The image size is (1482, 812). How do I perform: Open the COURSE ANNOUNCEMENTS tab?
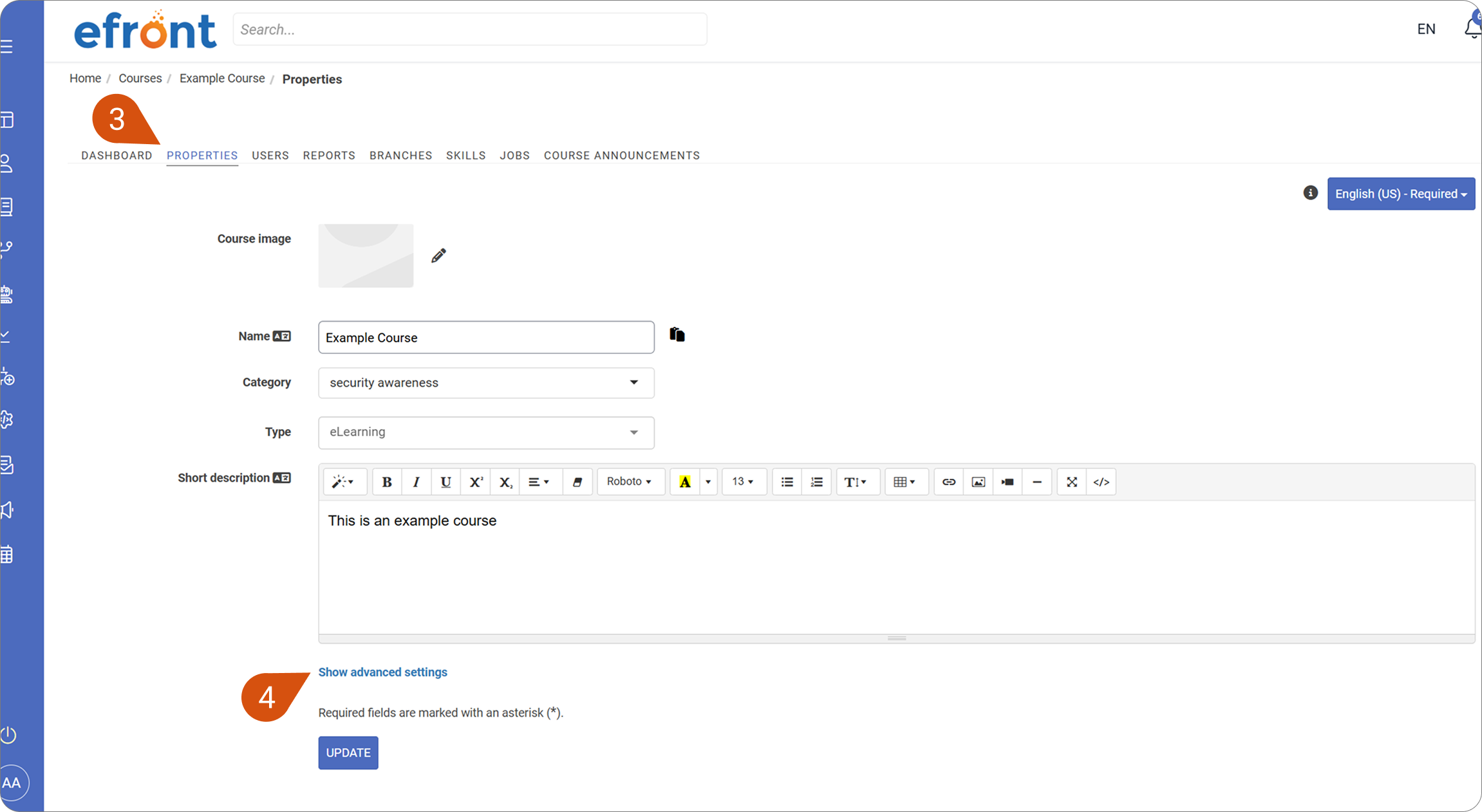pos(622,156)
